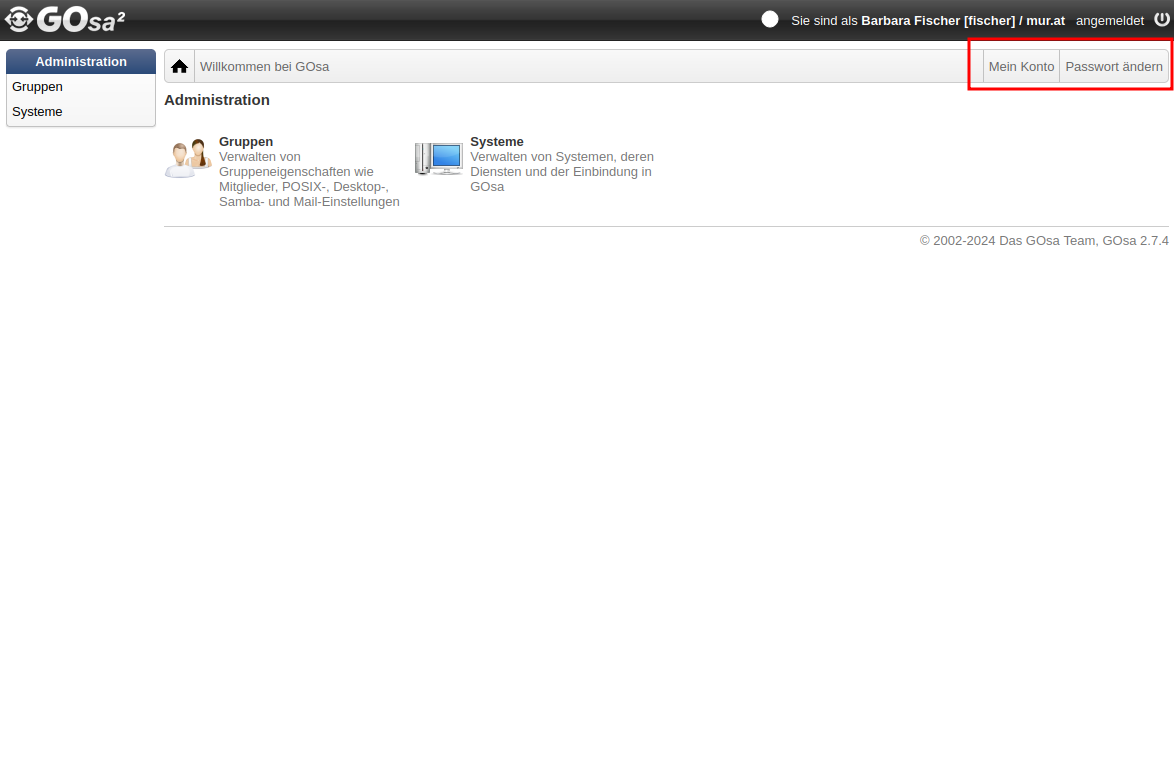Click the bold Systeme heading link
This screenshot has height=763, width=1174.
point(496,142)
